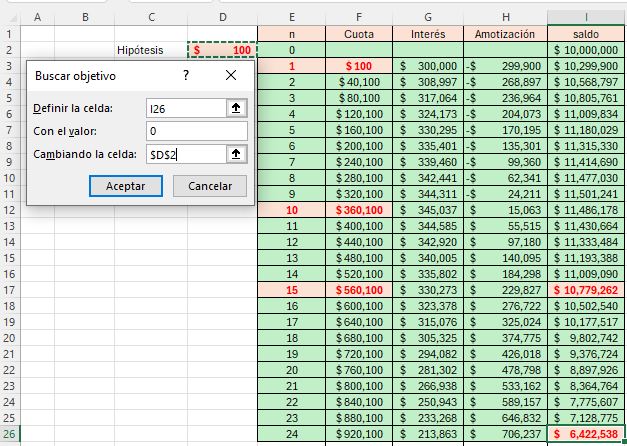Select column H header
Viewport: 627px width, 446px height.
506,17
